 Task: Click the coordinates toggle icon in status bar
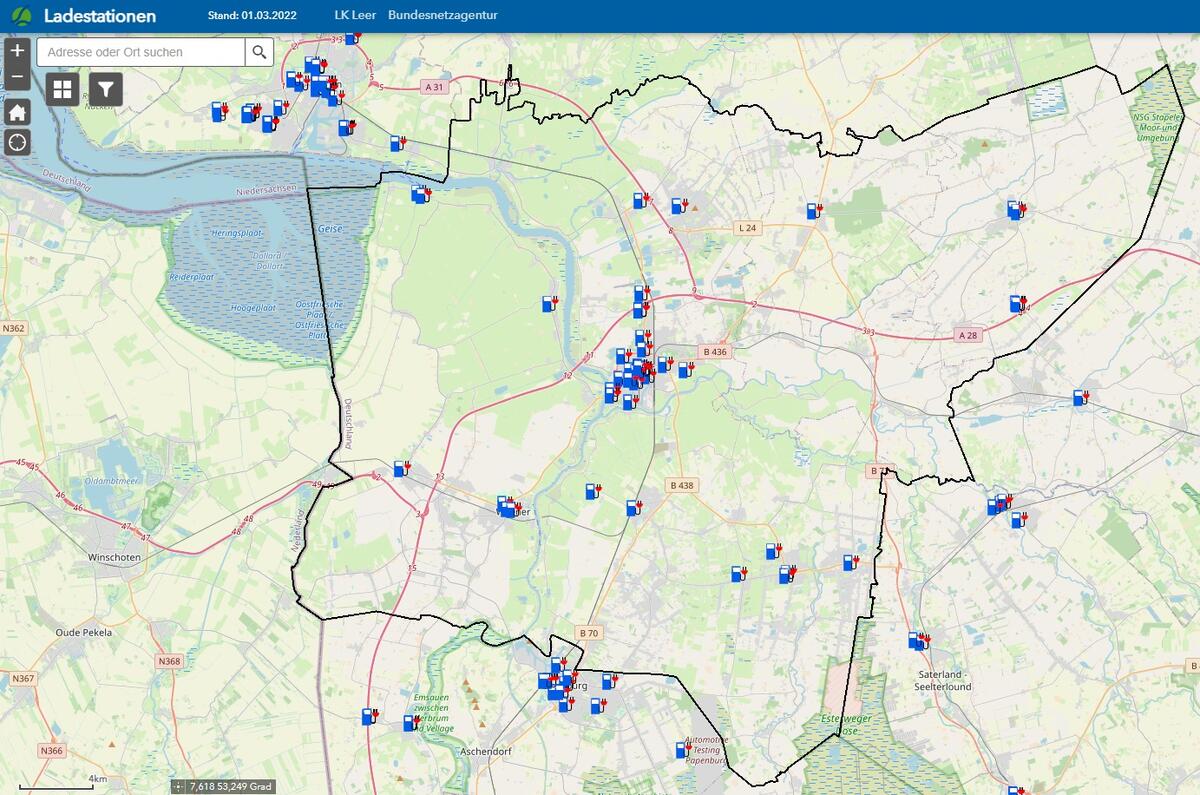pyautogui.click(x=179, y=787)
